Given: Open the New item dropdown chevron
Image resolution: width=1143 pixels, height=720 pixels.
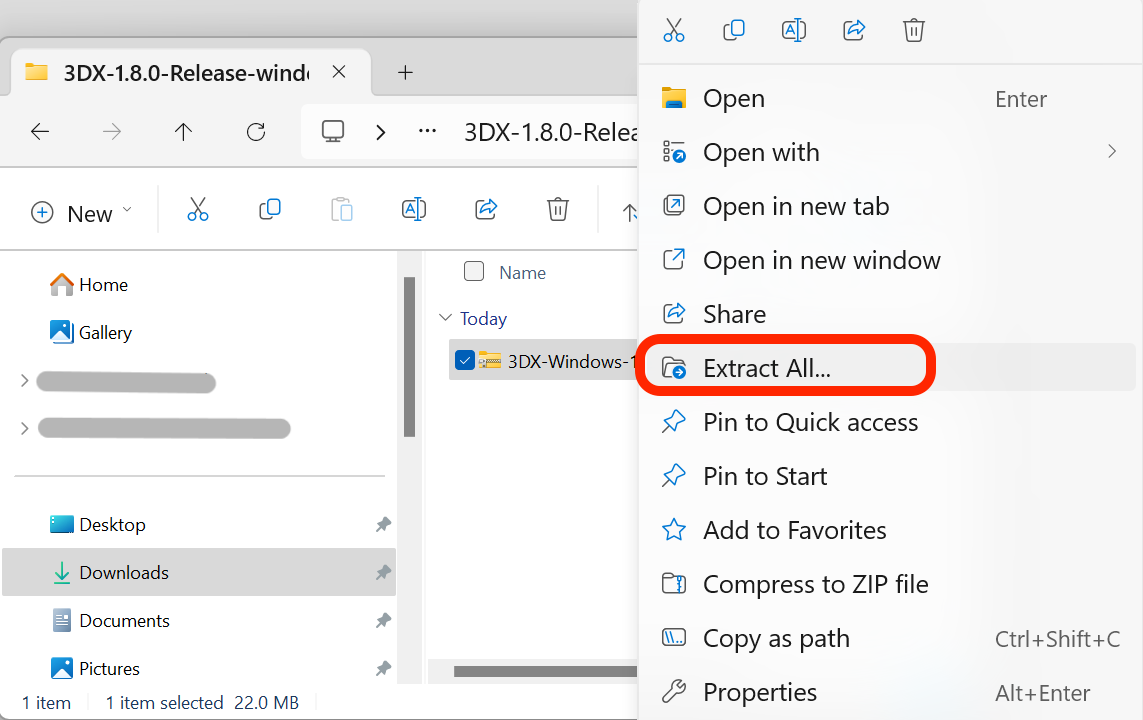Looking at the screenshot, I should click(x=127, y=212).
